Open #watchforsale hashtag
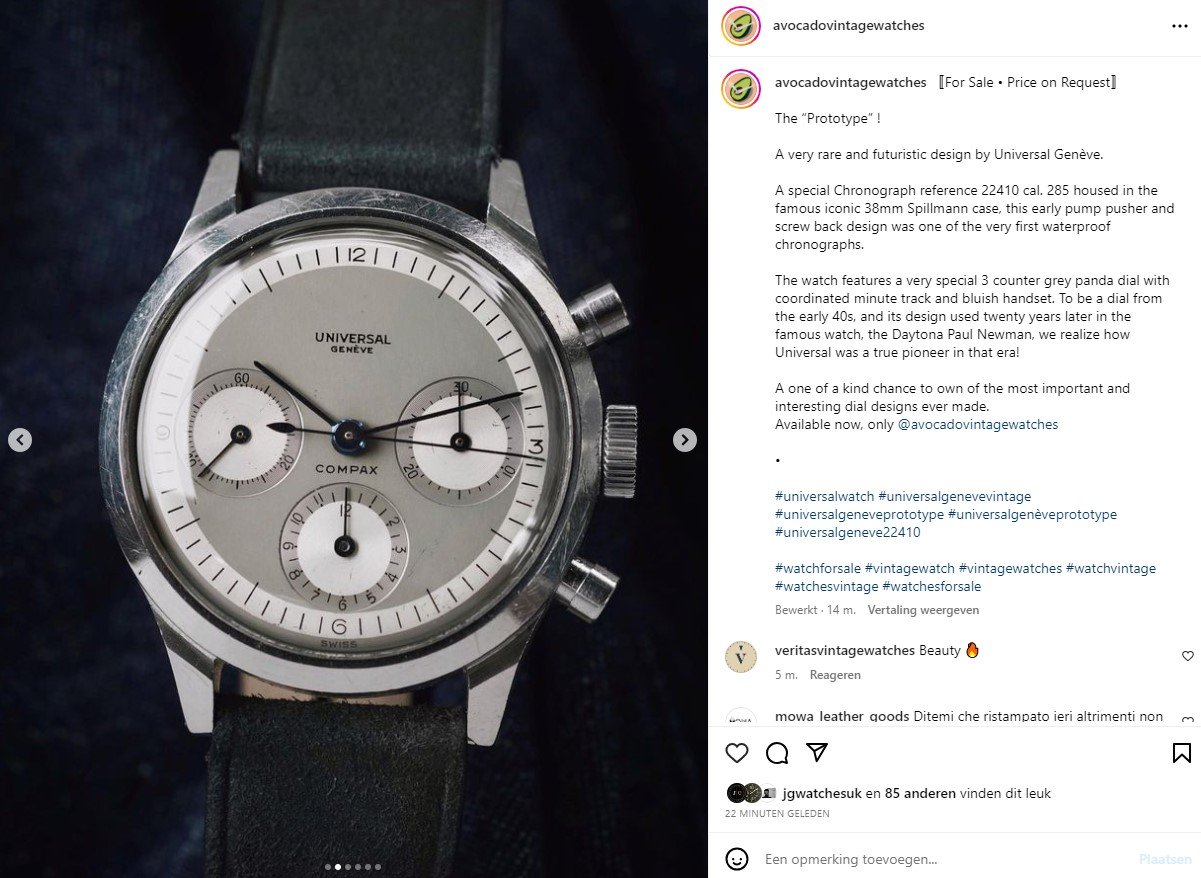The width and height of the screenshot is (1201, 878). 818,569
